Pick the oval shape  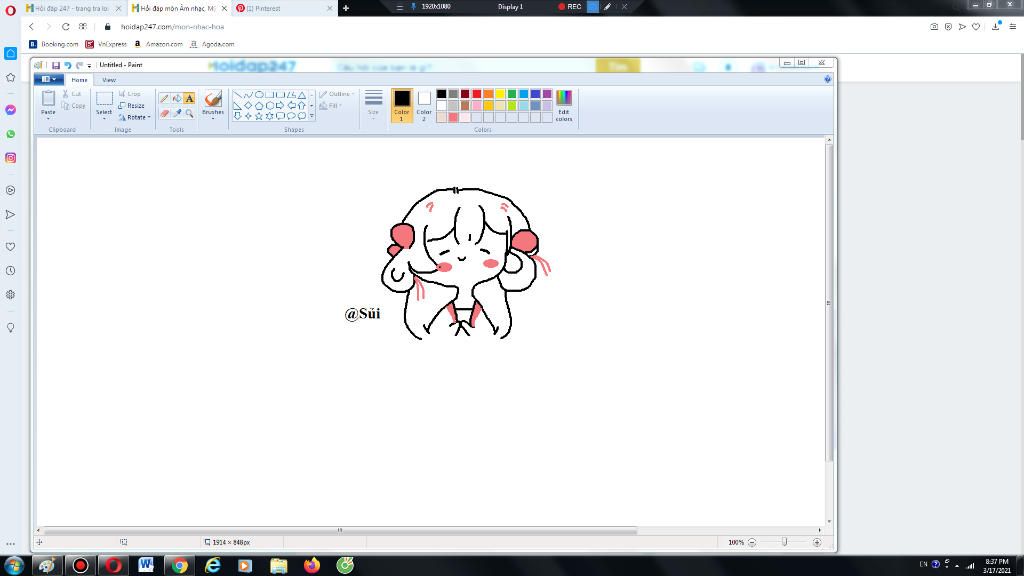[x=259, y=95]
